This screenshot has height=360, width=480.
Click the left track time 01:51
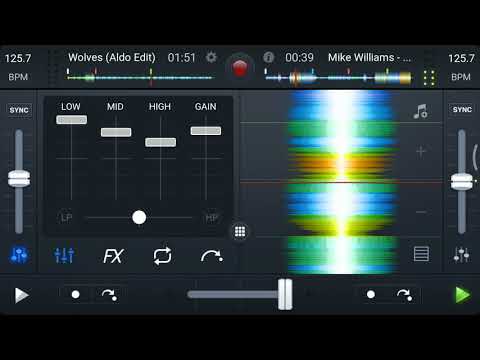coord(181,58)
